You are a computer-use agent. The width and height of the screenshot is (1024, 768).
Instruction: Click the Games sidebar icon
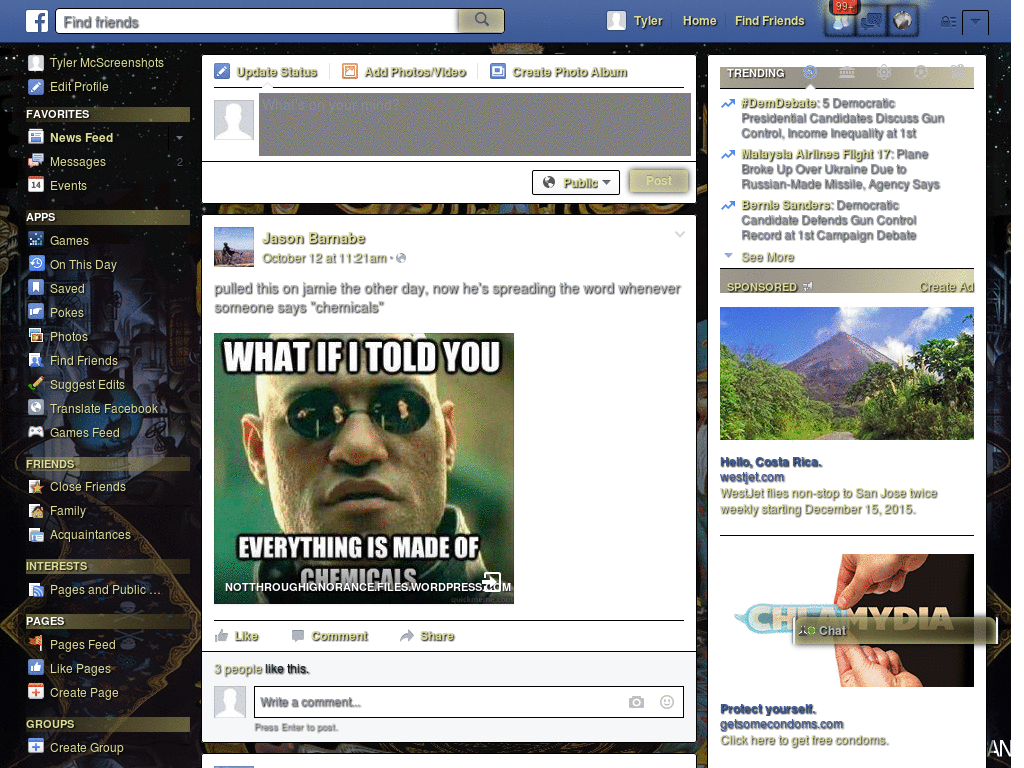click(36, 240)
